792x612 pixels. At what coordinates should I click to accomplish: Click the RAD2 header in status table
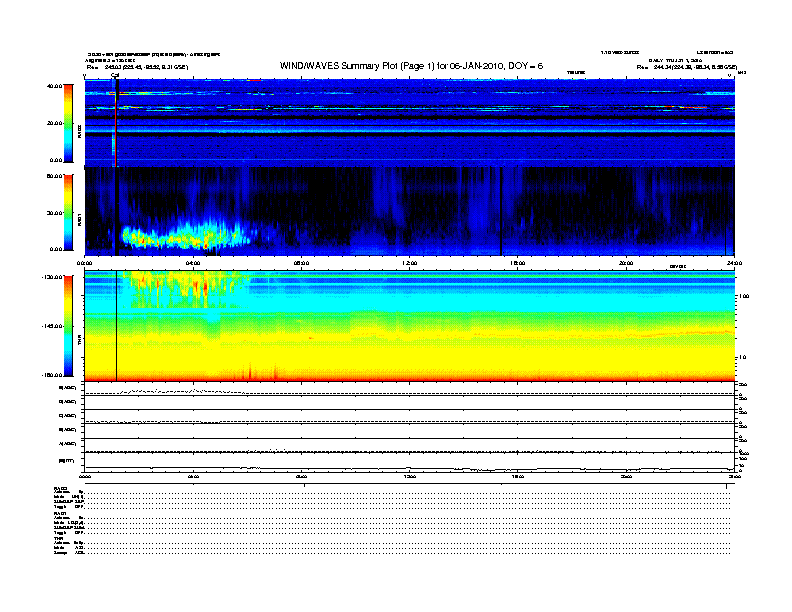[x=61, y=488]
